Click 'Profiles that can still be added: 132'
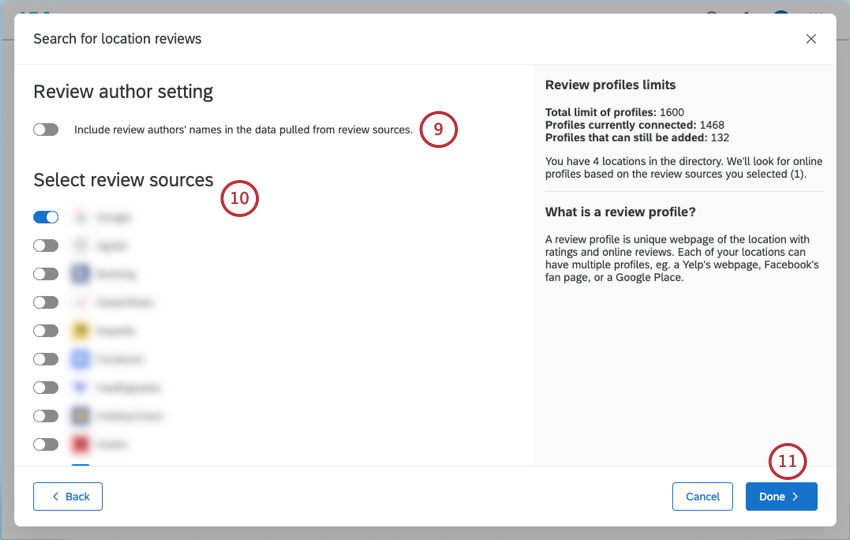Image resolution: width=850 pixels, height=540 pixels. tap(637, 138)
